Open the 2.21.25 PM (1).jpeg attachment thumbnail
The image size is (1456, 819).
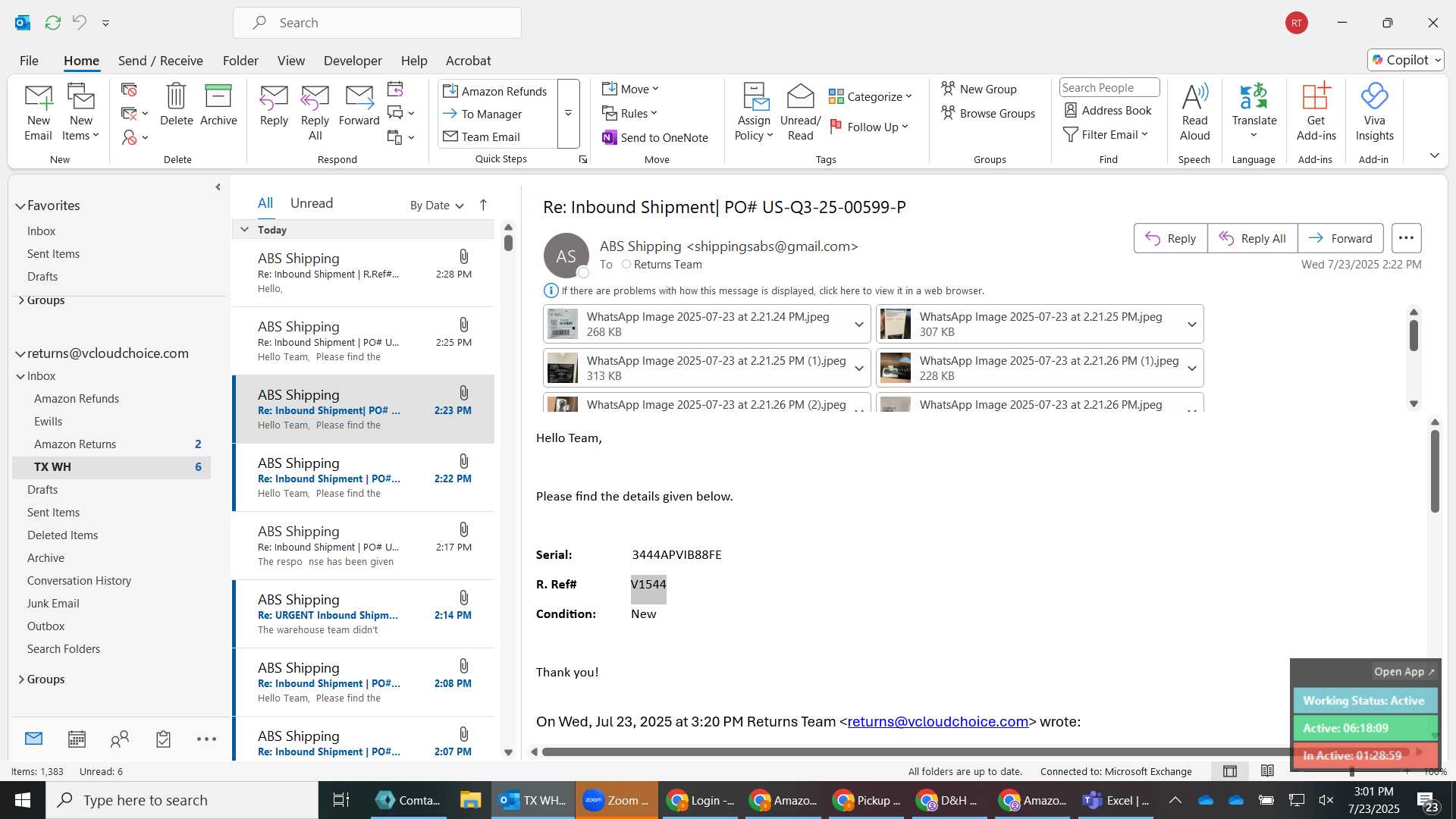click(562, 368)
